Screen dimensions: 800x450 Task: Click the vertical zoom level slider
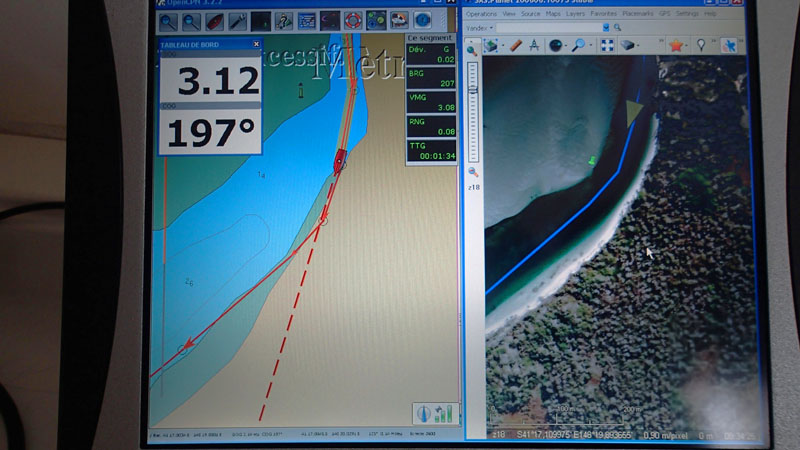point(473,112)
